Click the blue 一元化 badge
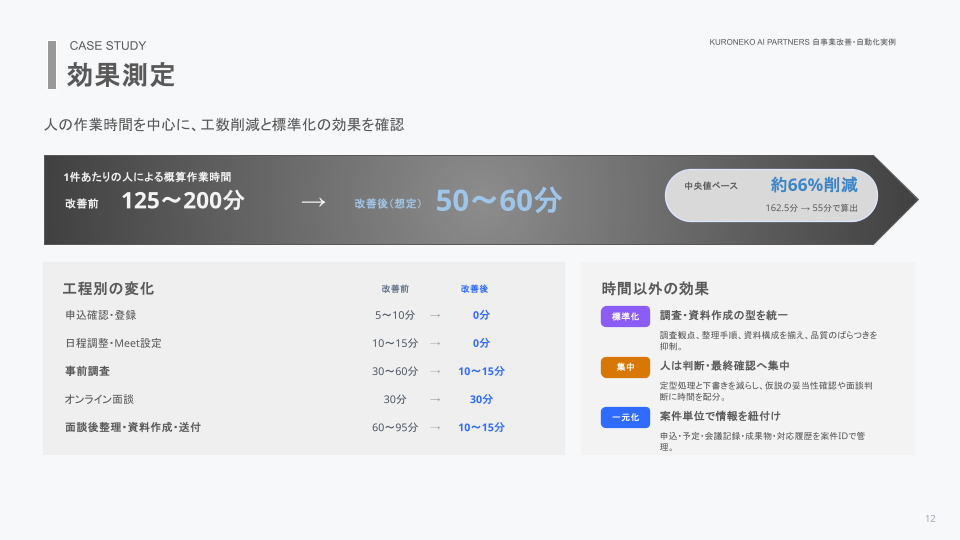Image resolution: width=960 pixels, height=540 pixels. 625,418
